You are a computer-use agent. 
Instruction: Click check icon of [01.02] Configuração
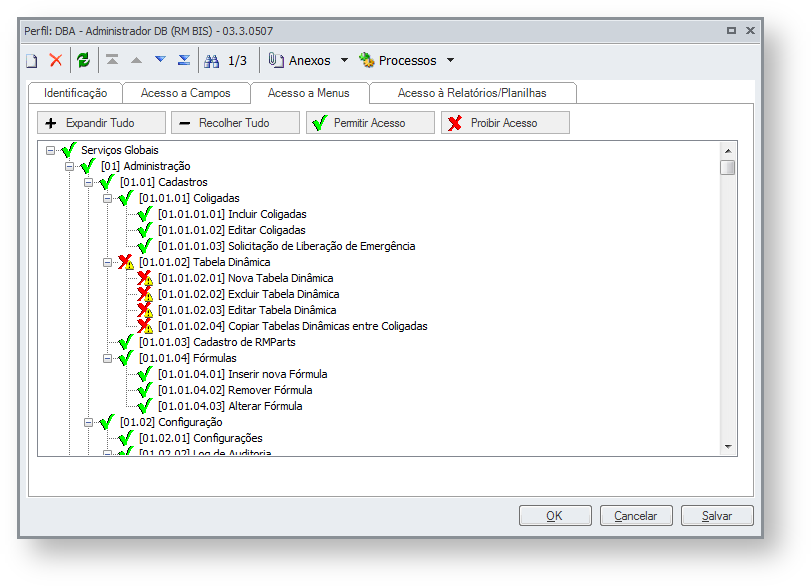pos(107,422)
